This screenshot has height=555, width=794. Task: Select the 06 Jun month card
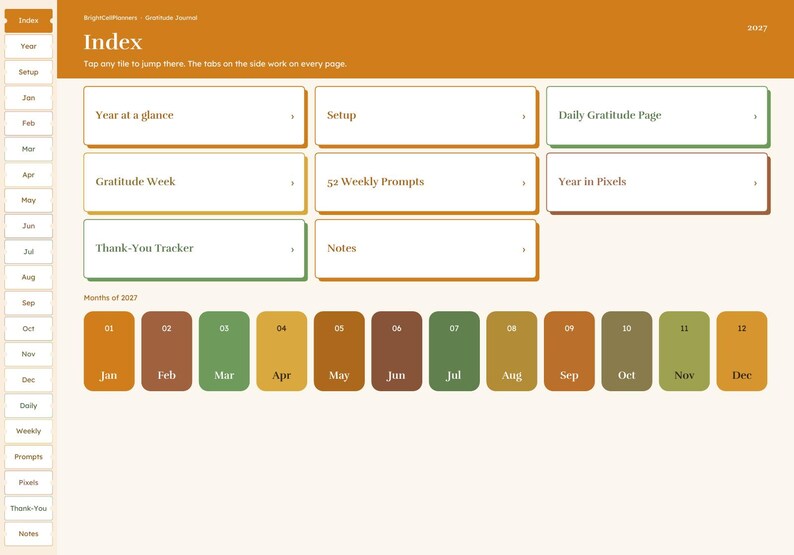point(396,351)
